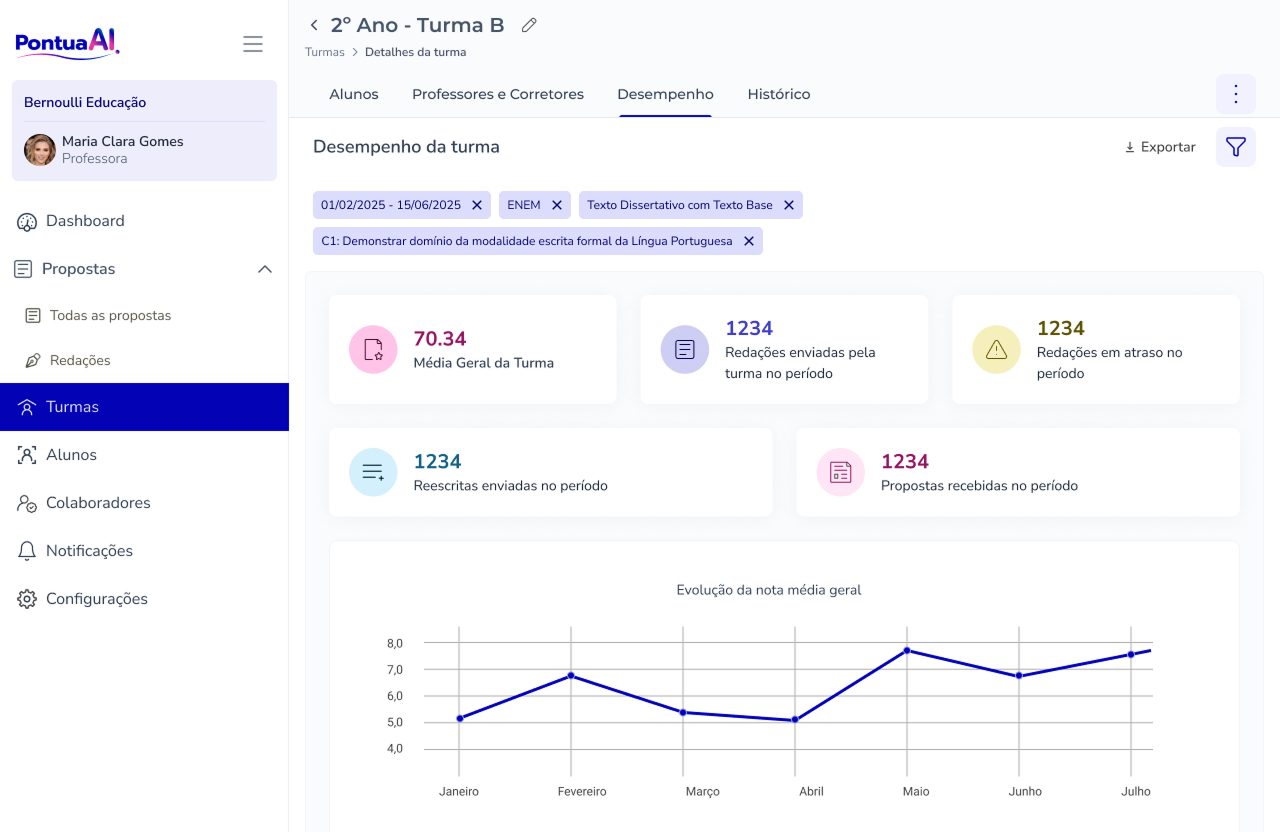Viewport: 1280px width, 832px height.
Task: Open the Histórico tab
Action: 779,94
